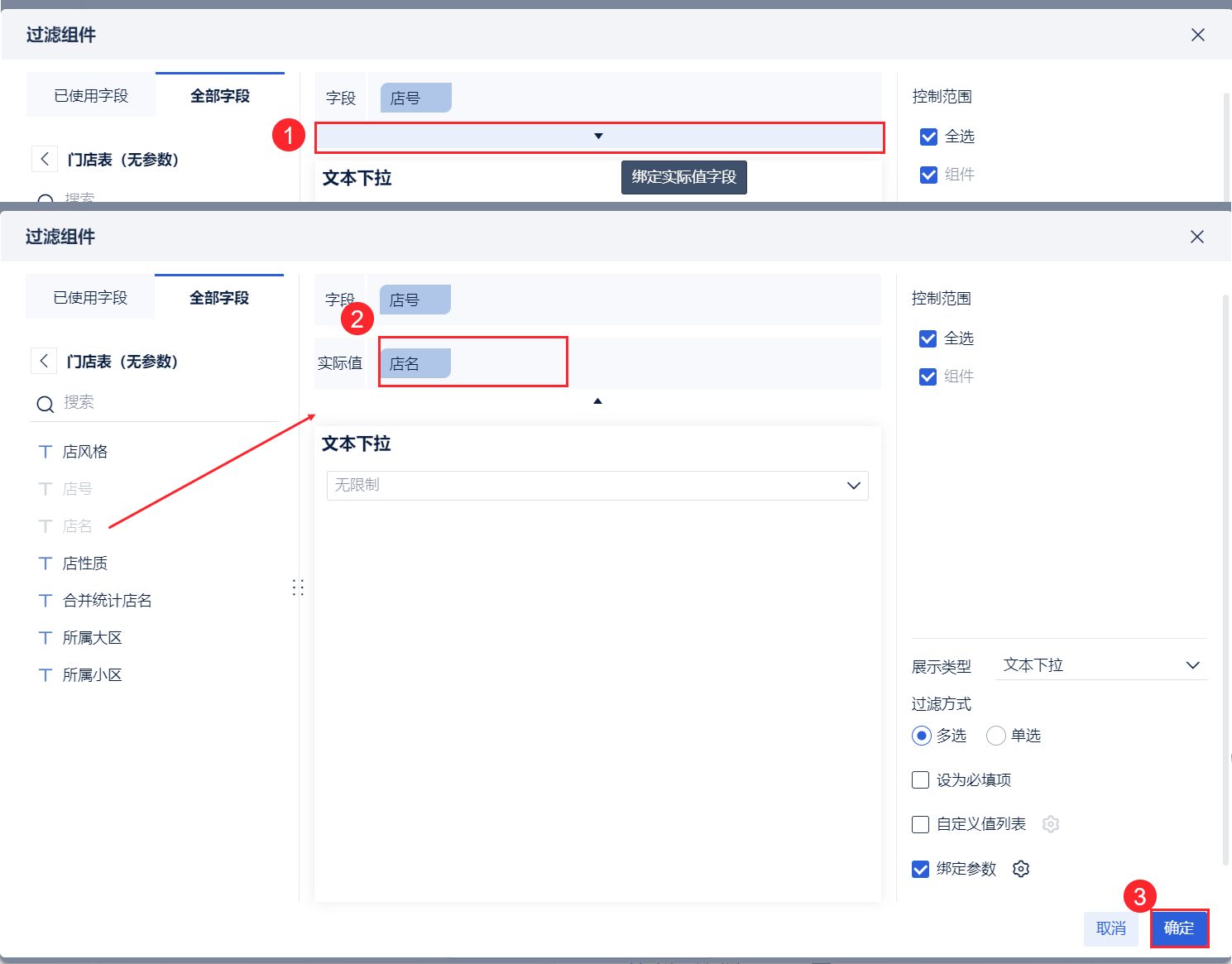1232x964 pixels.
Task: Select the greyed 店名 field in list
Action: click(78, 525)
